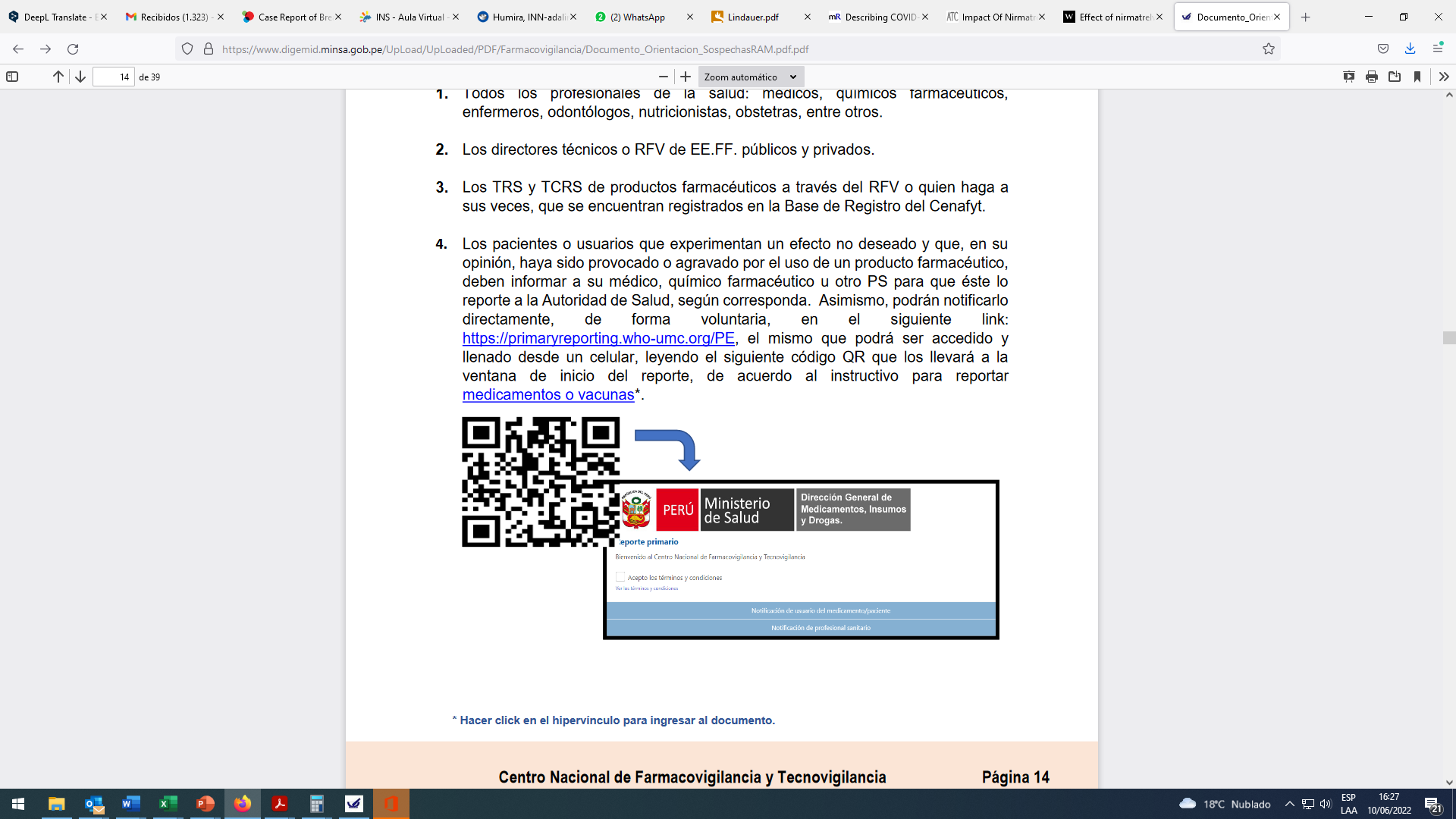Open Word from the taskbar

pos(131,804)
